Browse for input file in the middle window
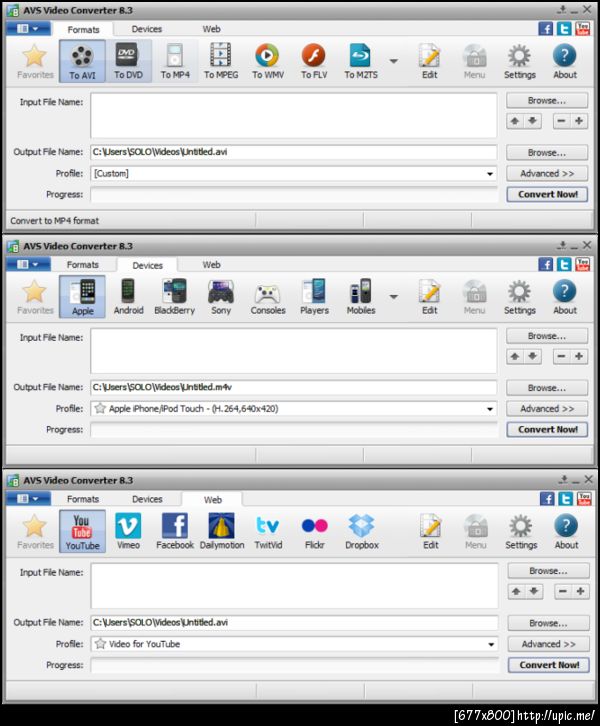Image resolution: width=600 pixels, height=726 pixels. click(547, 336)
